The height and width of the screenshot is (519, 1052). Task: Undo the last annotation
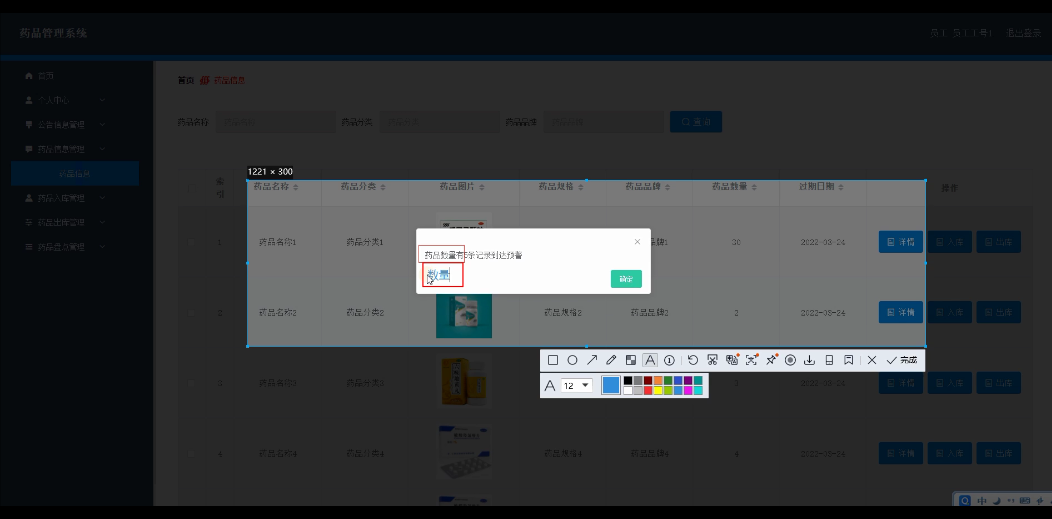pyautogui.click(x=693, y=360)
